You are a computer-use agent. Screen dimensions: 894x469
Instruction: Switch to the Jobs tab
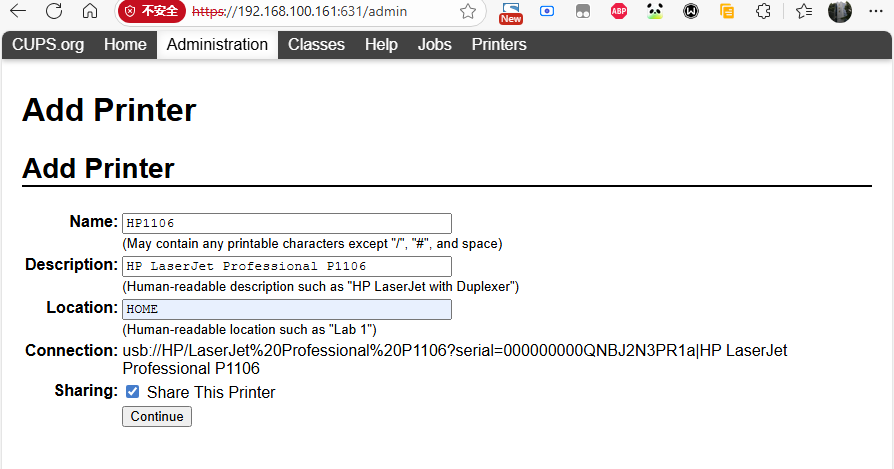[434, 44]
